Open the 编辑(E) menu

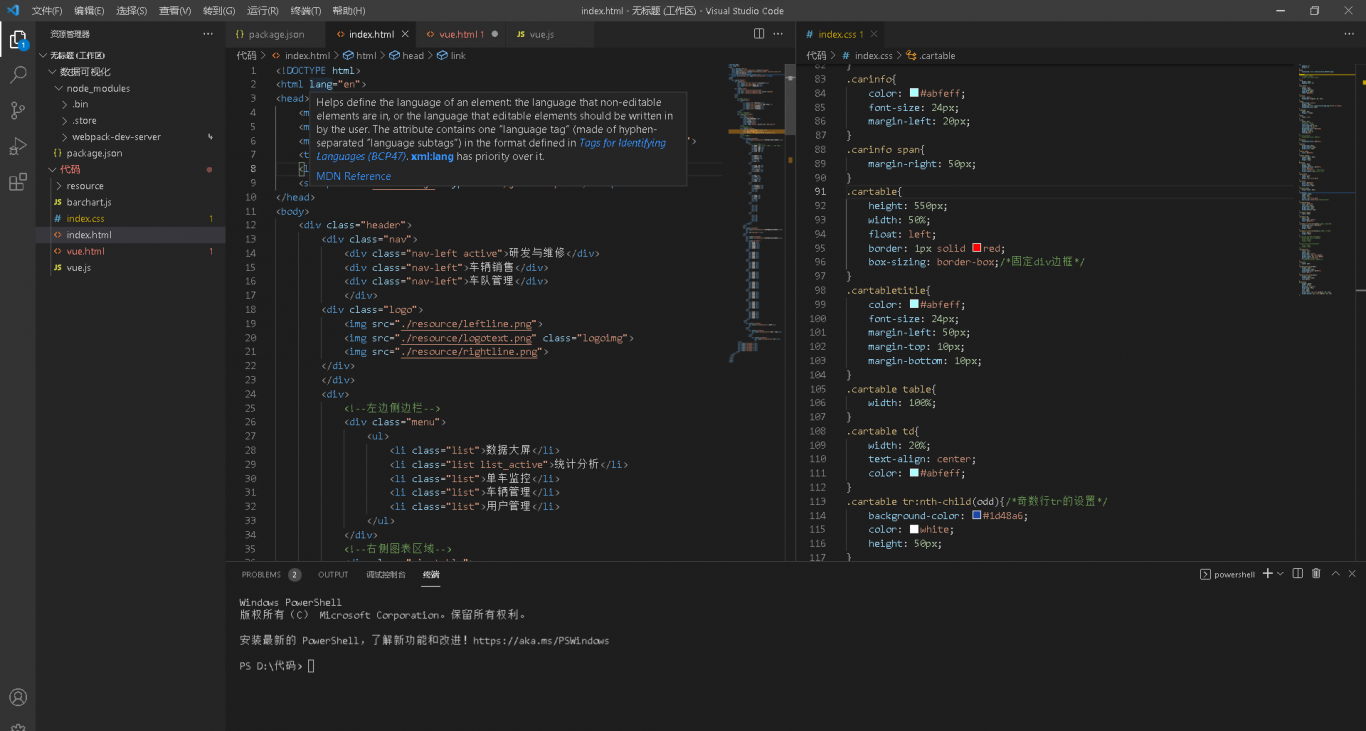pyautogui.click(x=89, y=10)
